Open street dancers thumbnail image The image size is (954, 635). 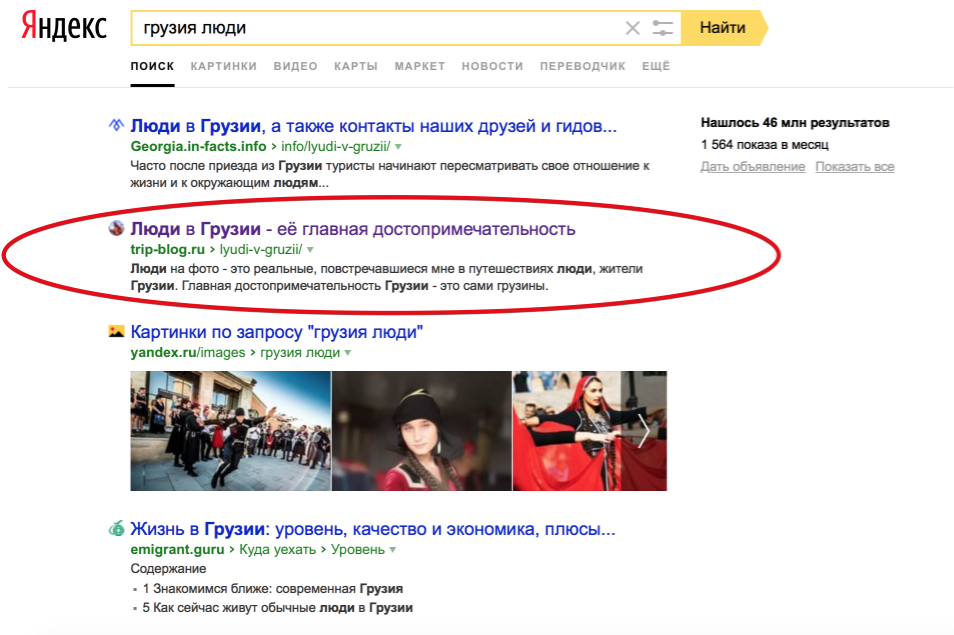231,431
